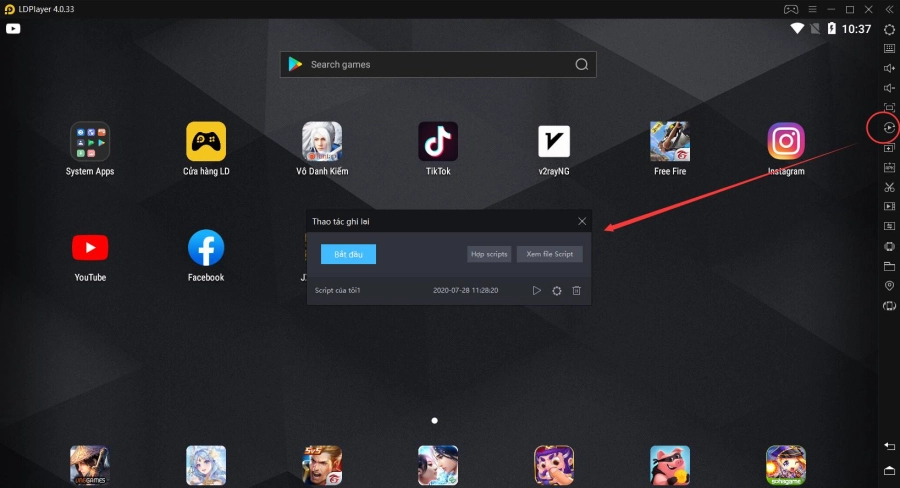Play the recorded script 'Script của tôi1'
This screenshot has width=900, height=488.
tap(537, 291)
